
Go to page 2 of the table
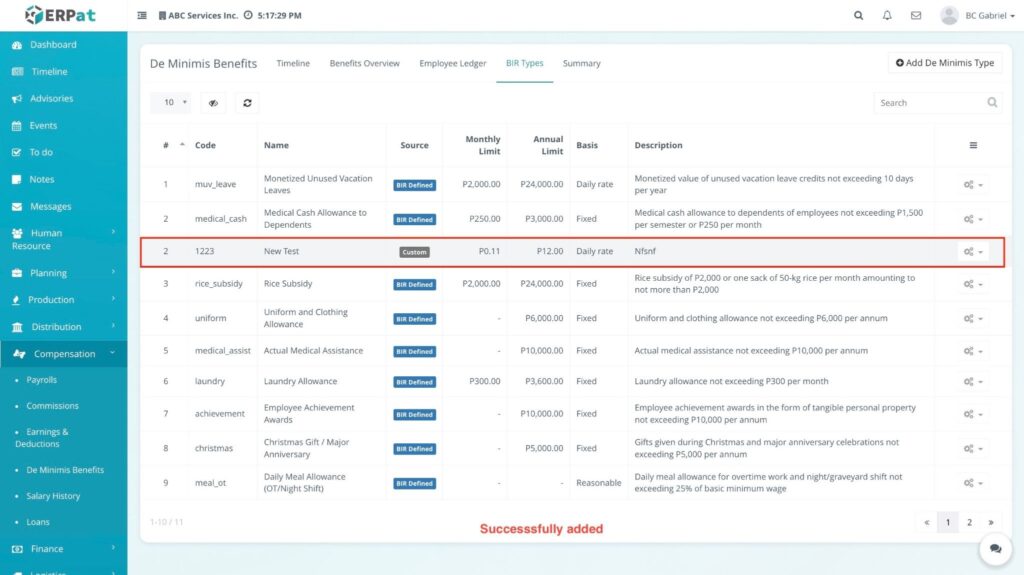pos(969,522)
